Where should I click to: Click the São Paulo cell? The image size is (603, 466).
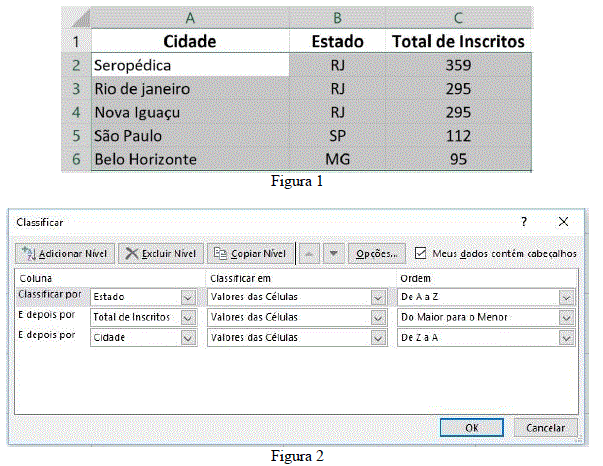[190, 136]
